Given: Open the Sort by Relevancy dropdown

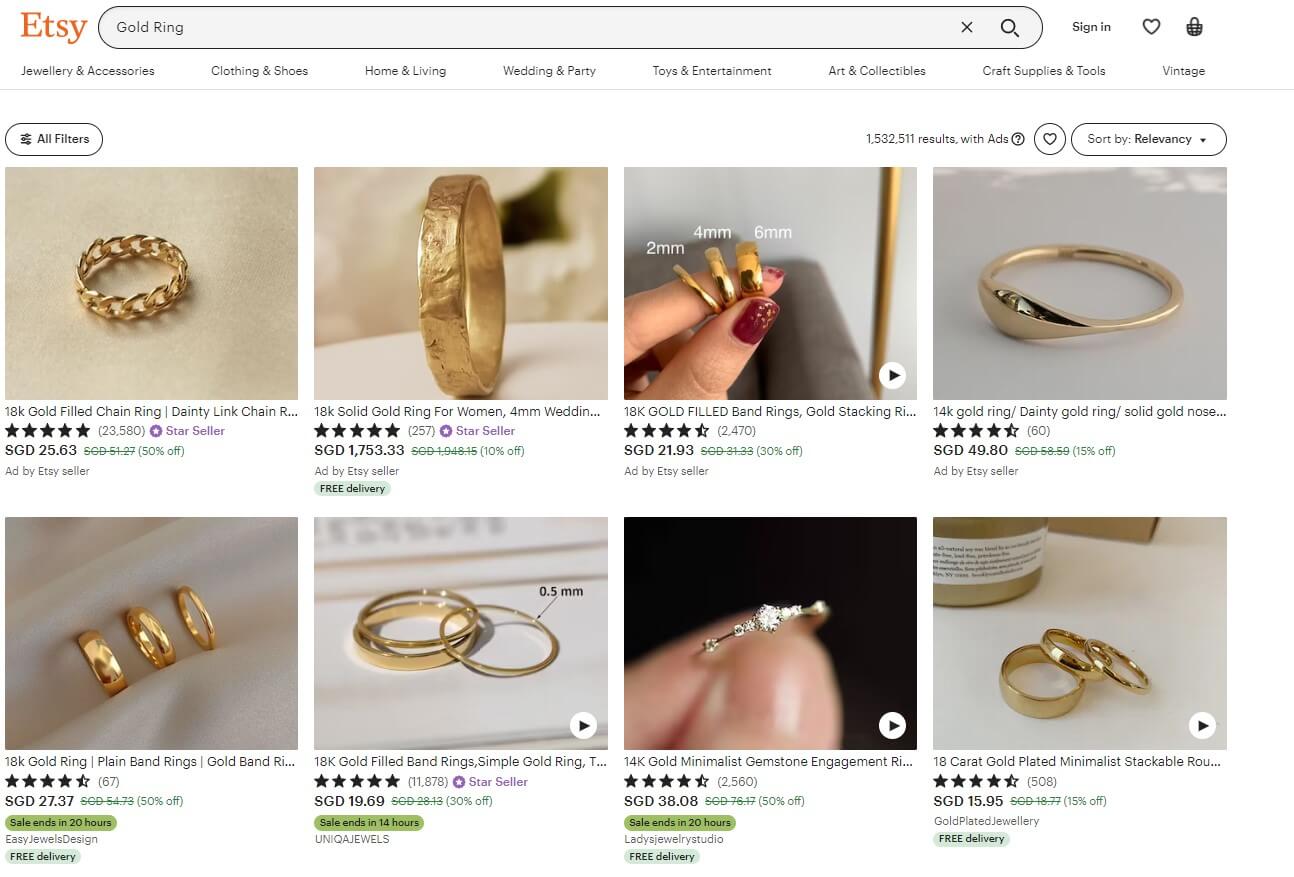Looking at the screenshot, I should click(1148, 139).
